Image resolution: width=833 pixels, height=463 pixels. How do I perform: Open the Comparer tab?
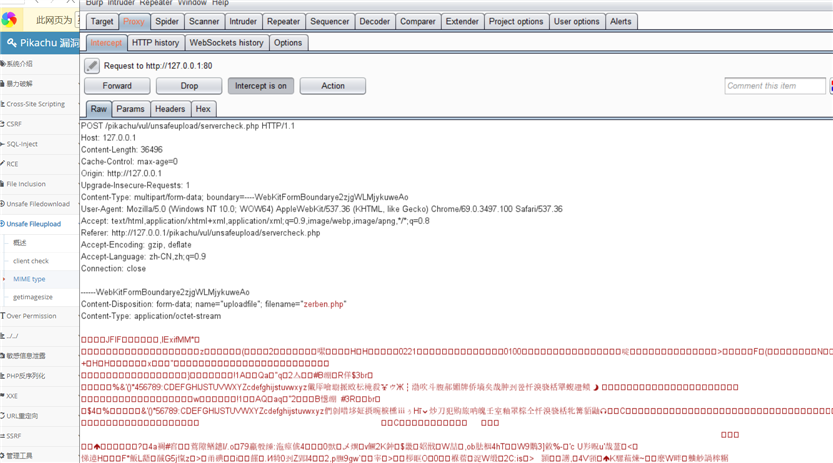[x=418, y=21]
